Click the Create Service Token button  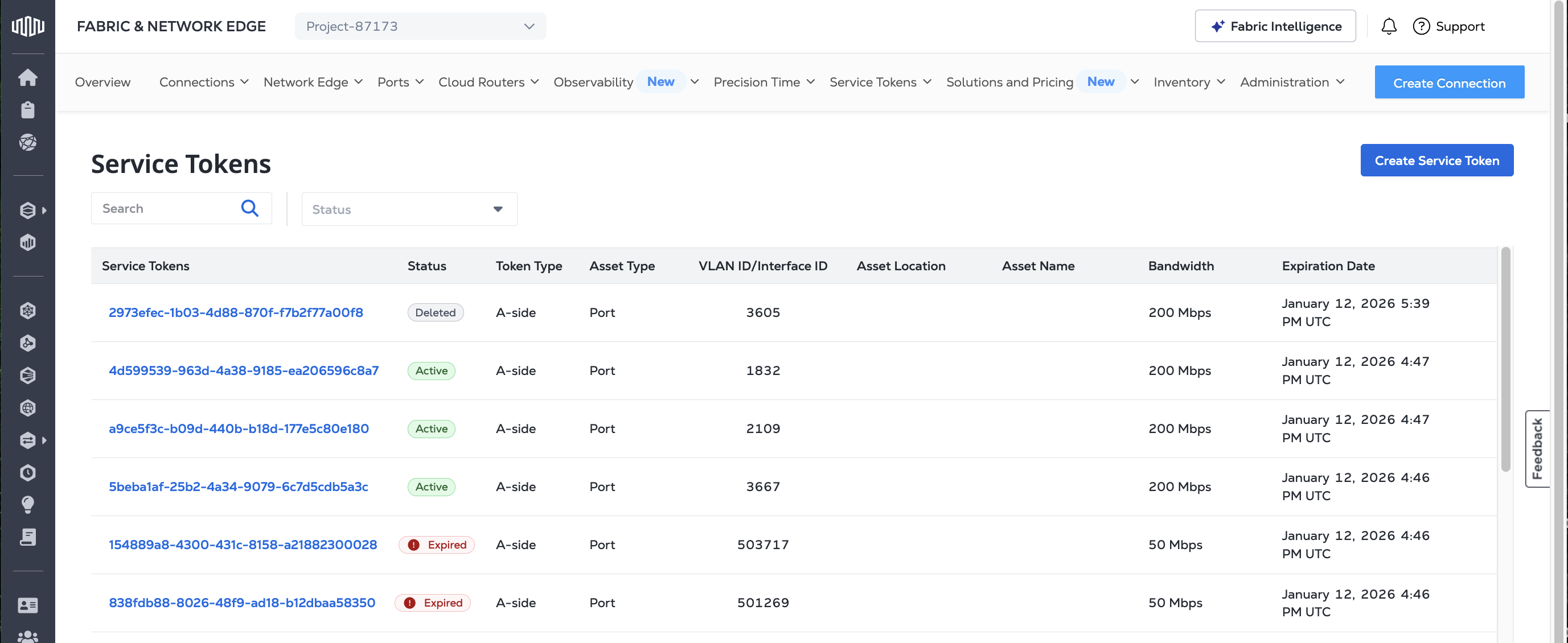click(x=1436, y=160)
